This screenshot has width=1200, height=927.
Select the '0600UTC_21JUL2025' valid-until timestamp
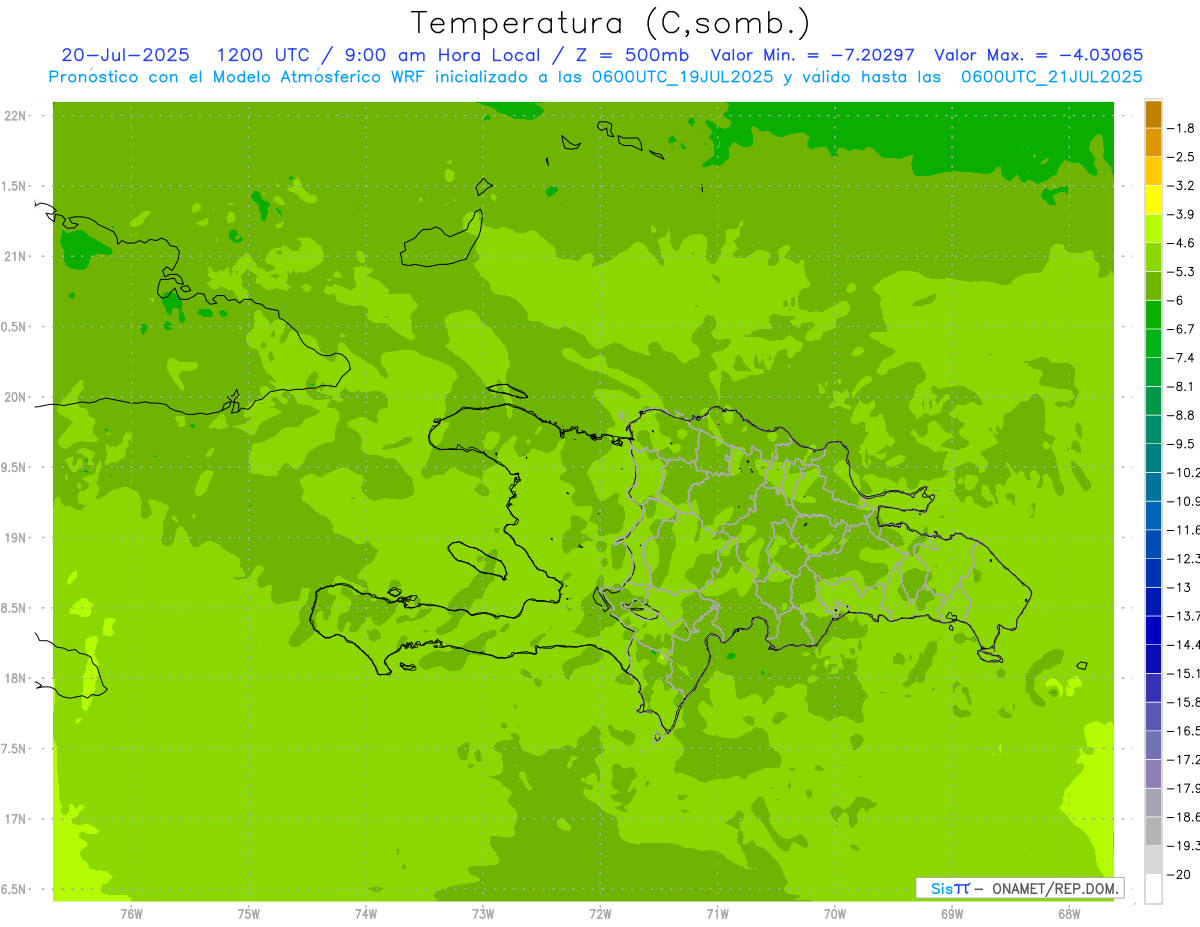tap(1052, 77)
